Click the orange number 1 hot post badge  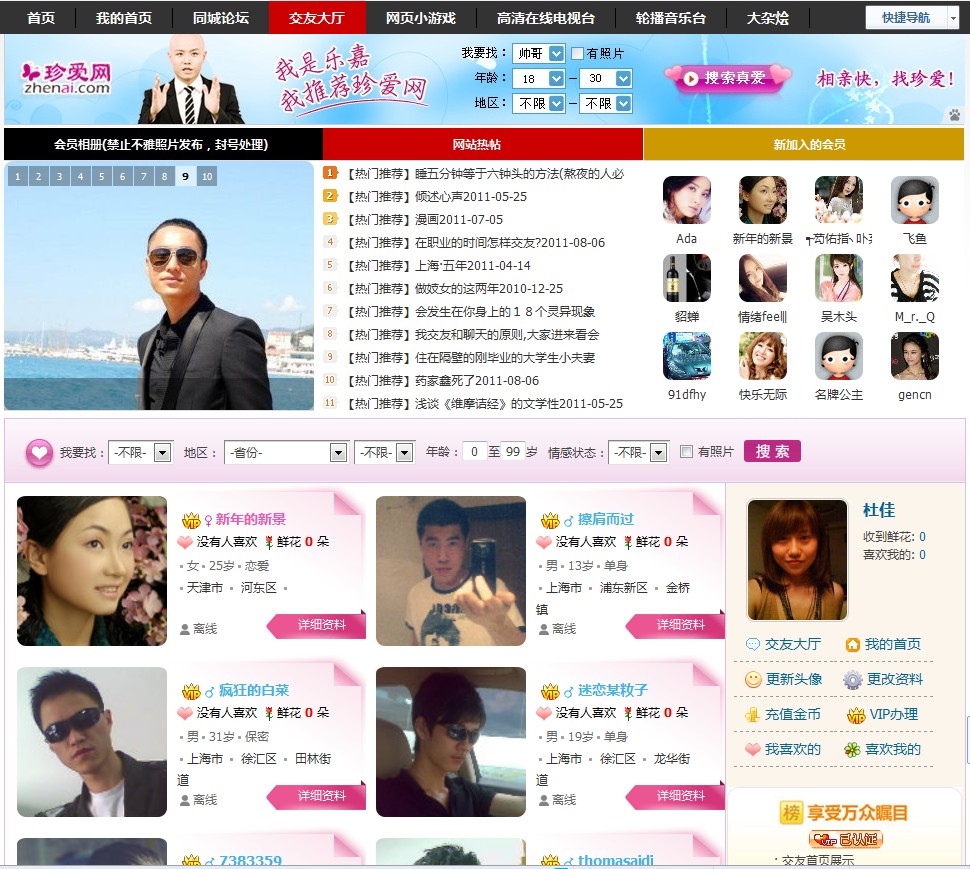[330, 173]
